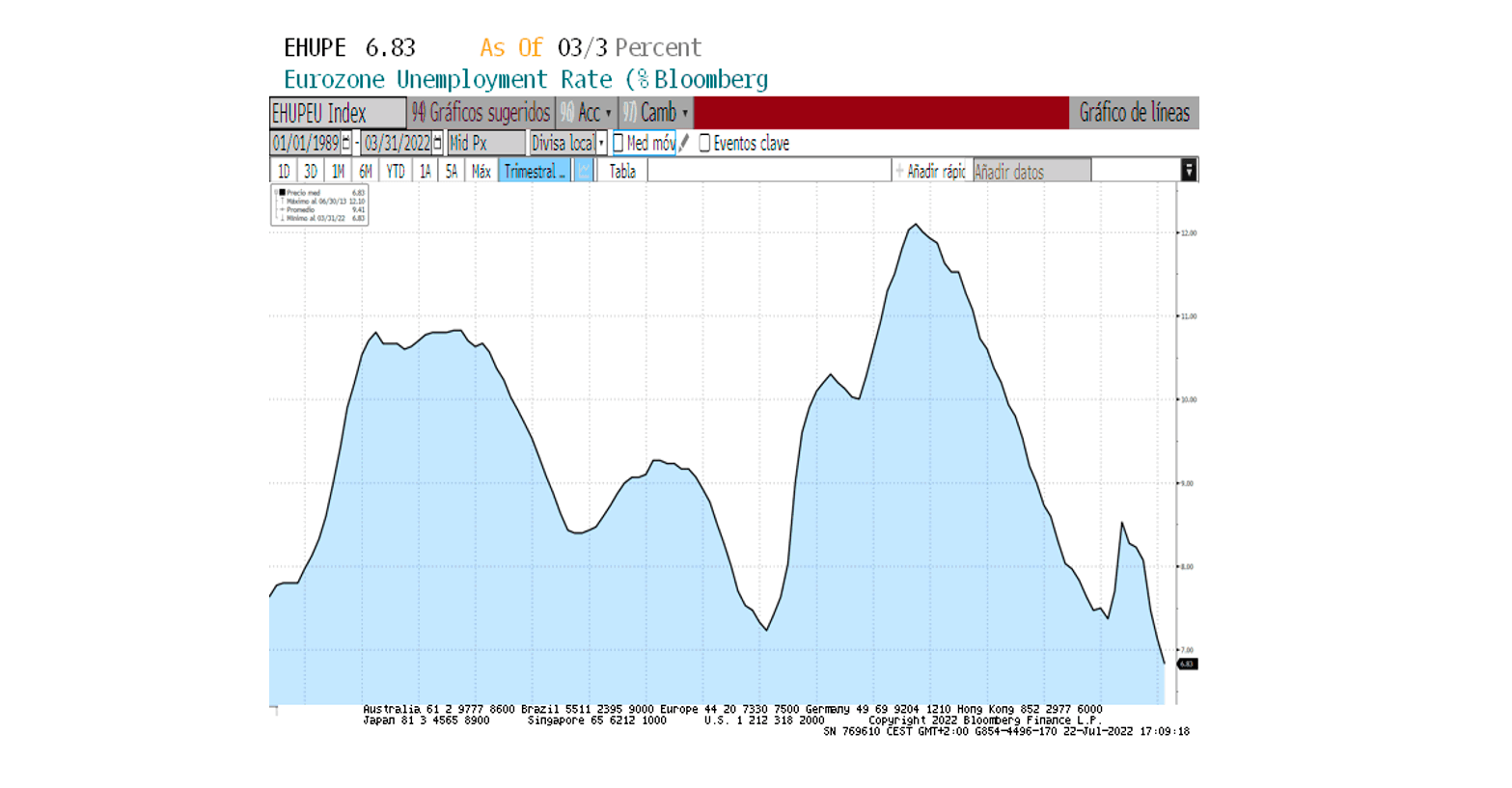
Task: Click the end date 03/31/2022 field
Action: coord(397,143)
